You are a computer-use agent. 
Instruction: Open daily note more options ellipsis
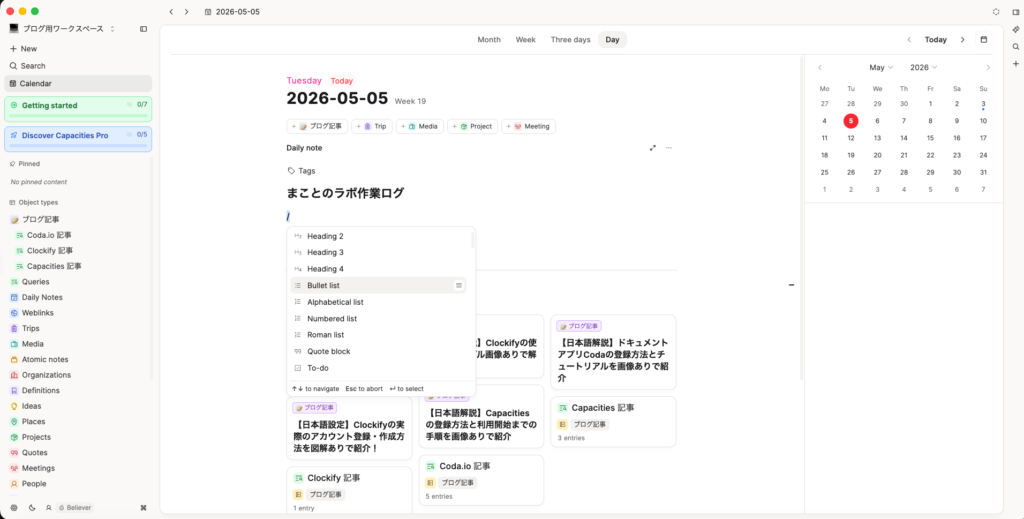[669, 148]
